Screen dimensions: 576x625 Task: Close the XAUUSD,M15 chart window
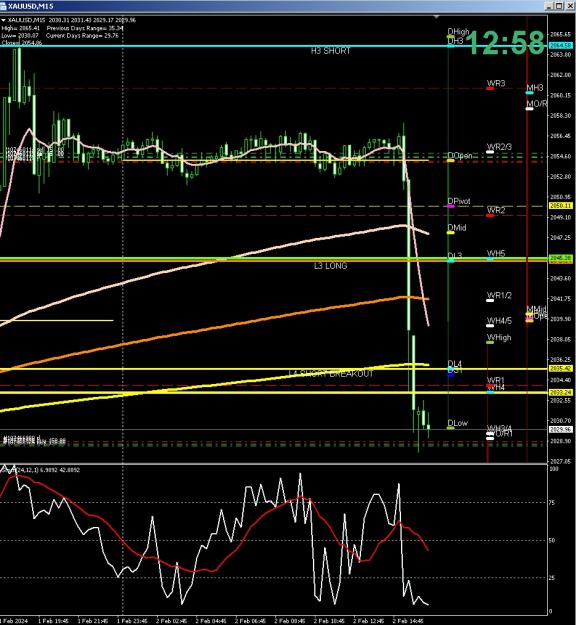click(569, 6)
